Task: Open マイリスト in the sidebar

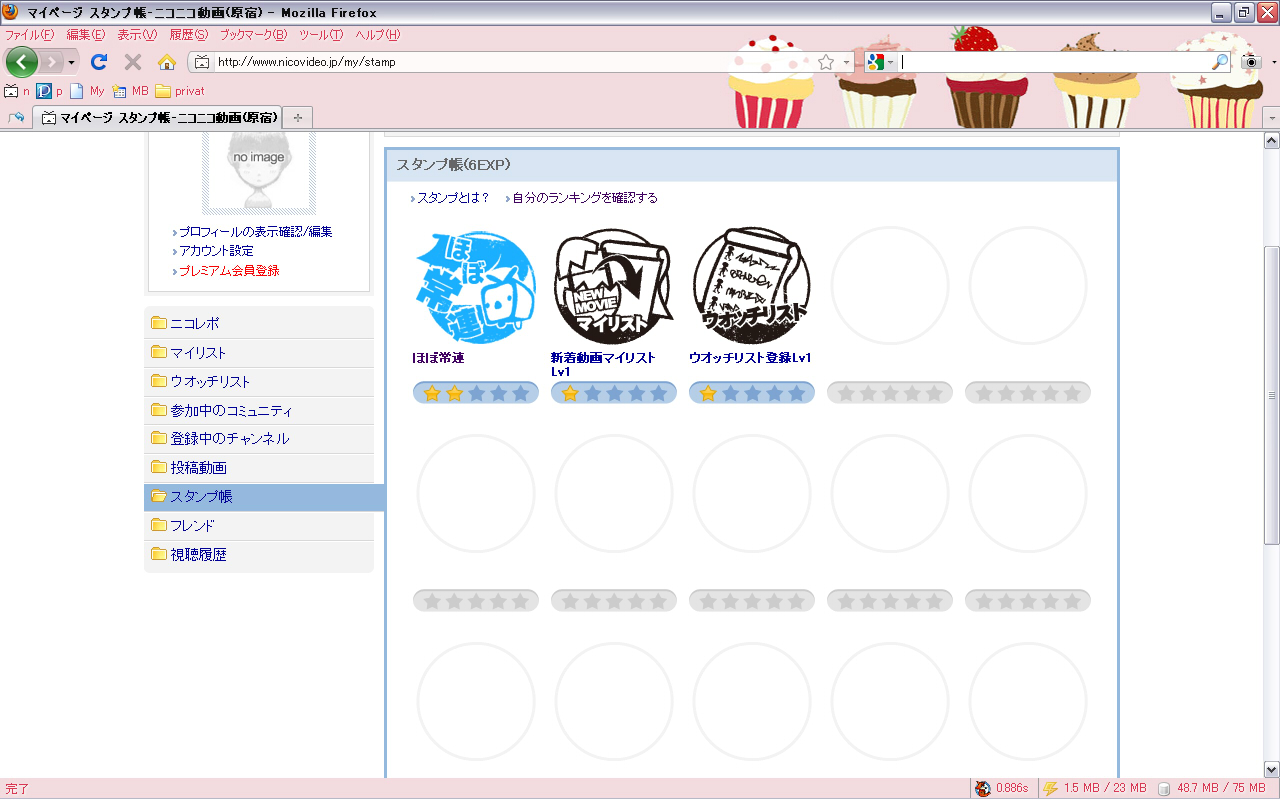Action: point(259,352)
